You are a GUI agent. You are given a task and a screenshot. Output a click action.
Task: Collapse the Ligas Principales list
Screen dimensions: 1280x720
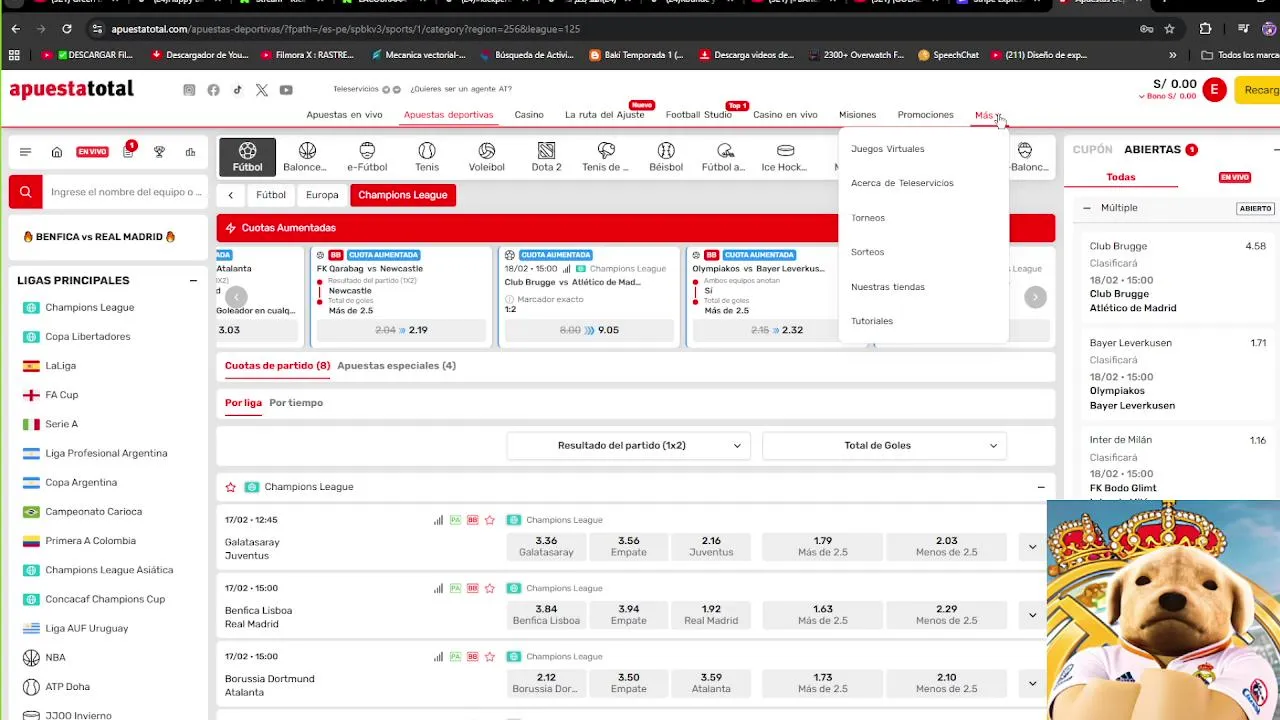pyautogui.click(x=193, y=281)
